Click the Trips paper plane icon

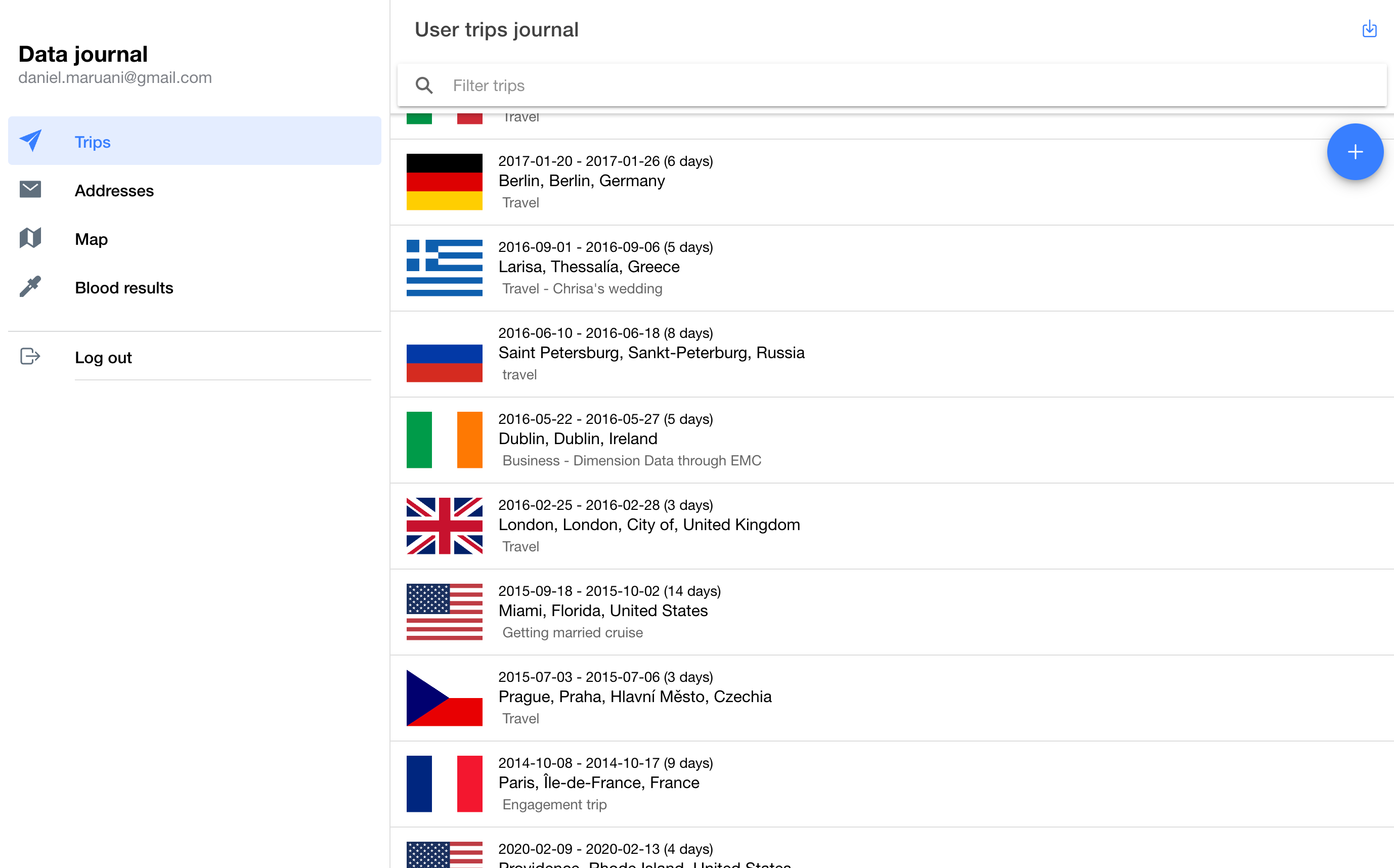30,141
